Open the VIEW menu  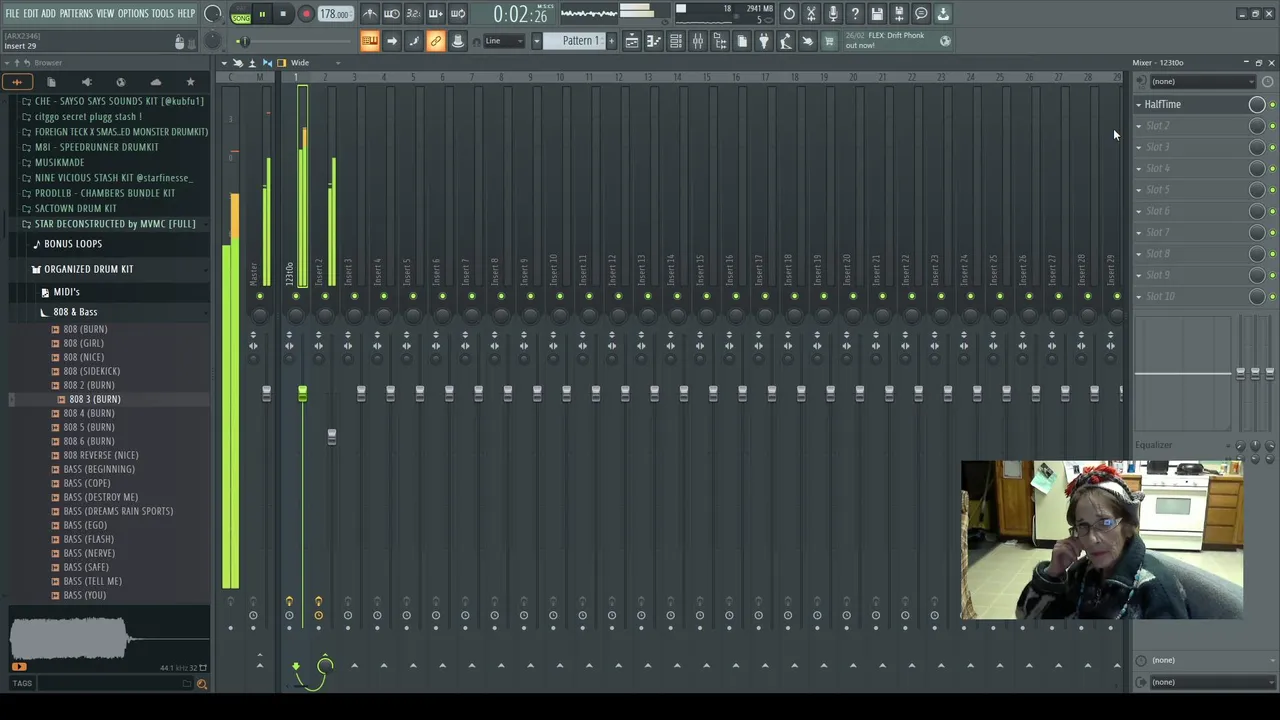coord(105,14)
